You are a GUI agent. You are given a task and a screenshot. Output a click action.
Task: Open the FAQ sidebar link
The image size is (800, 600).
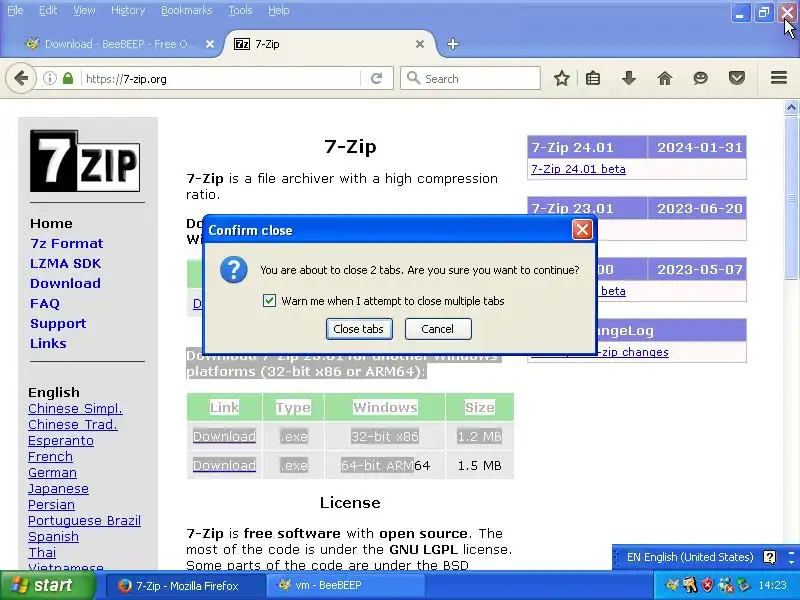[44, 304]
